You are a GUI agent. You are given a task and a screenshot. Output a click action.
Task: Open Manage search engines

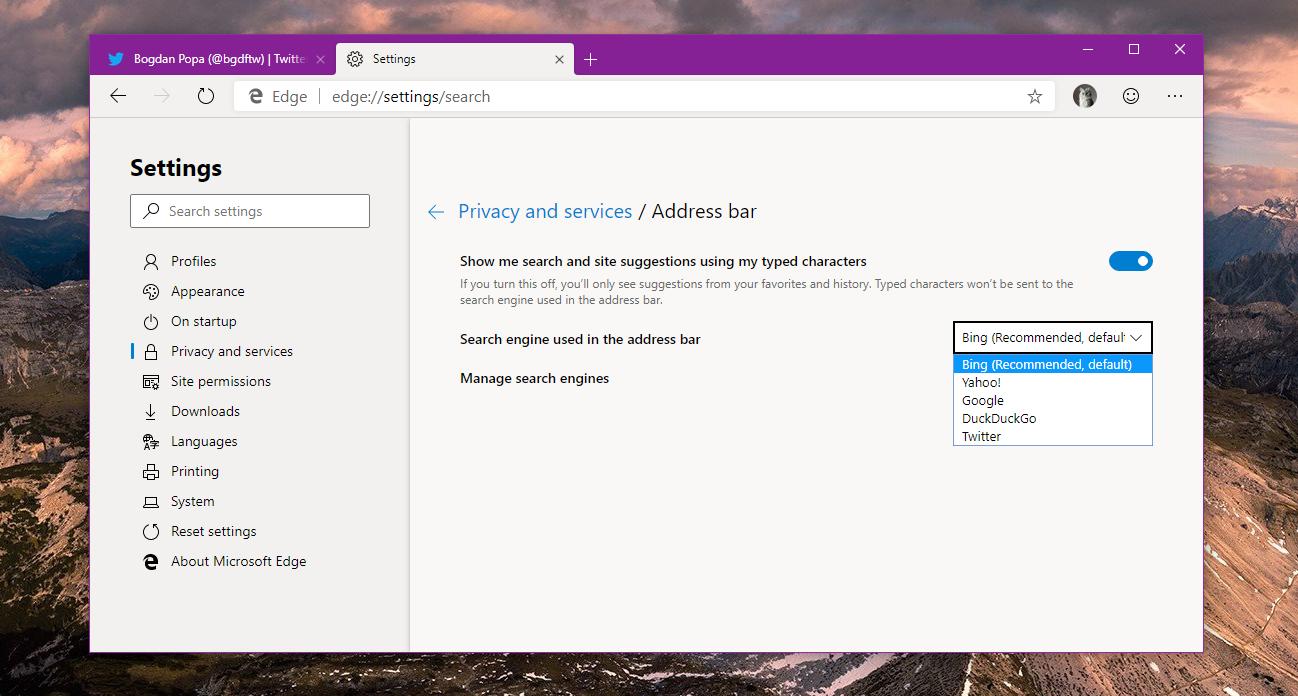point(534,378)
